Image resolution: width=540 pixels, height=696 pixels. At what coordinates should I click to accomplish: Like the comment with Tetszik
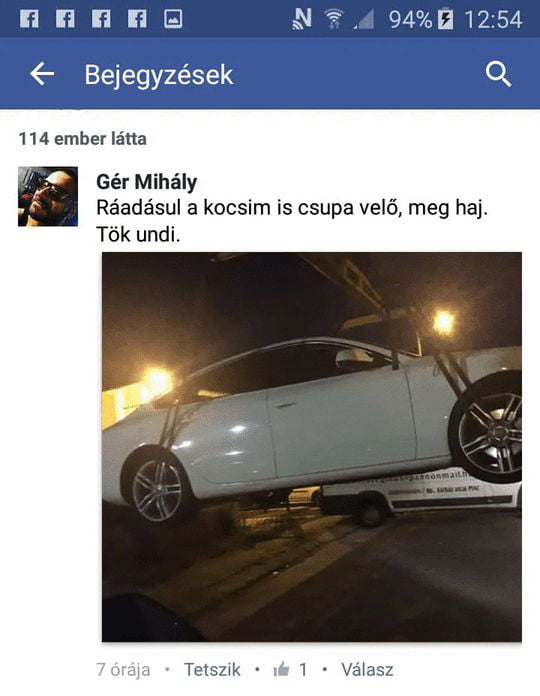click(212, 669)
